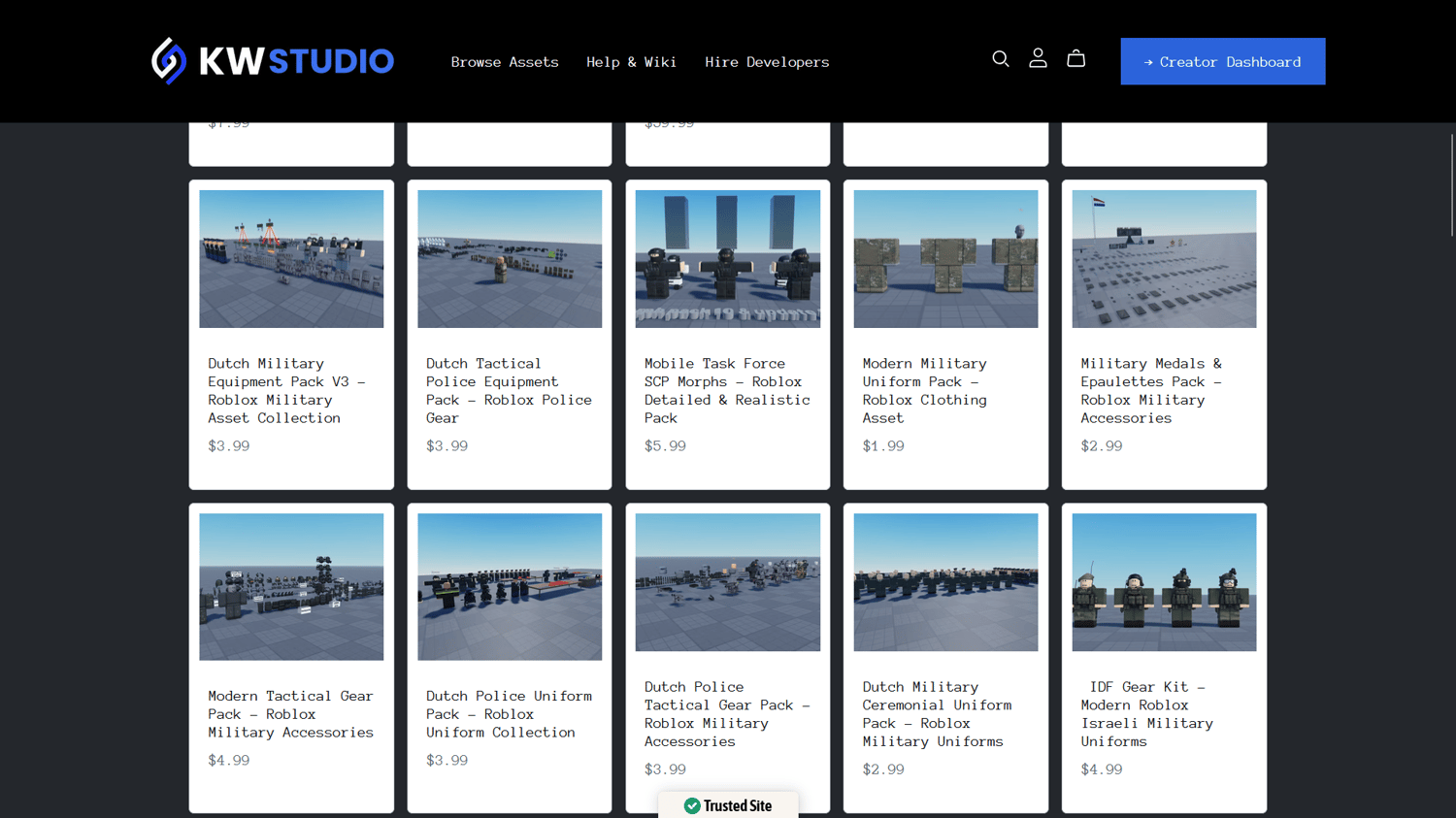
Task: Select the Modern Tactical Gear Pack title
Action: tap(291, 714)
